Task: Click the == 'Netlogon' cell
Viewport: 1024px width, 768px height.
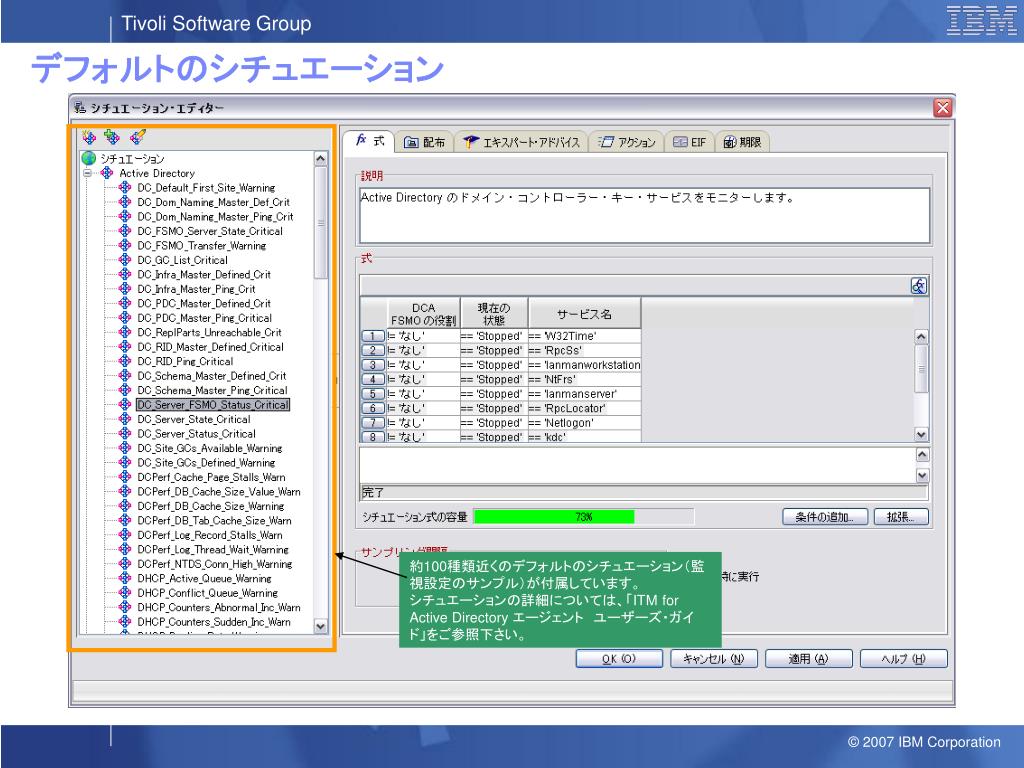Action: pos(584,423)
